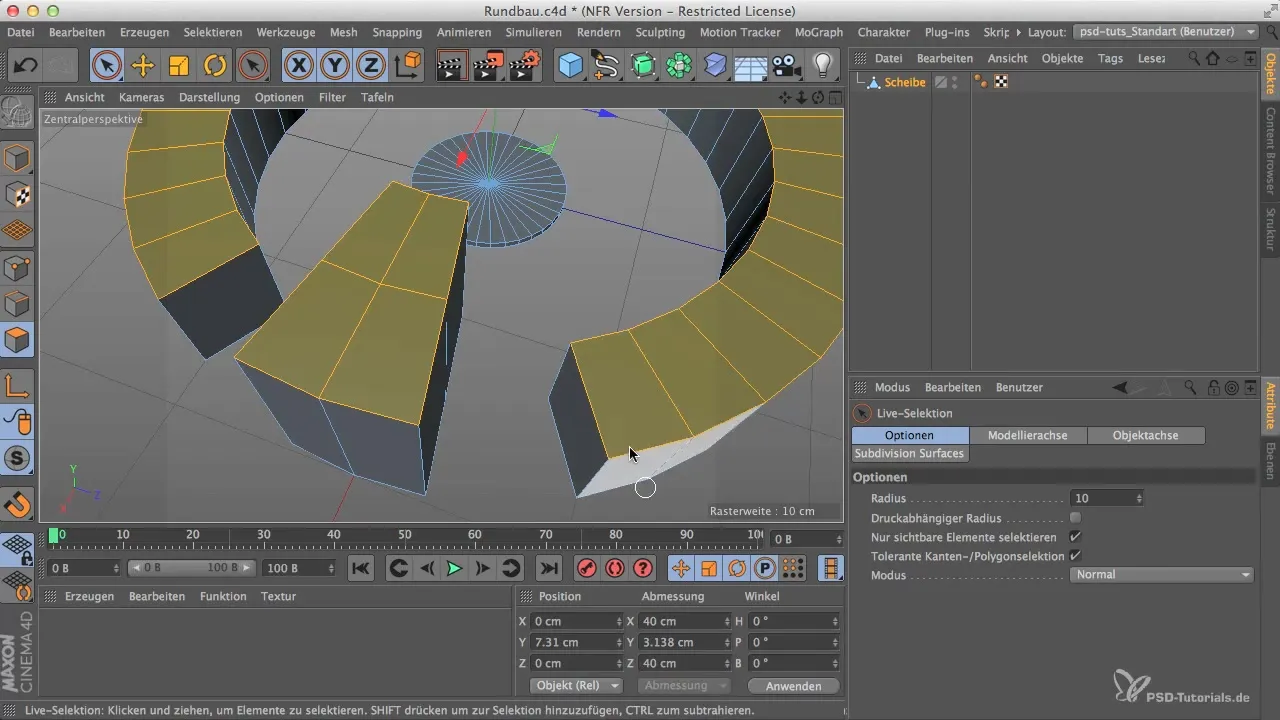Render active view with clapperboard icon

tap(453, 66)
